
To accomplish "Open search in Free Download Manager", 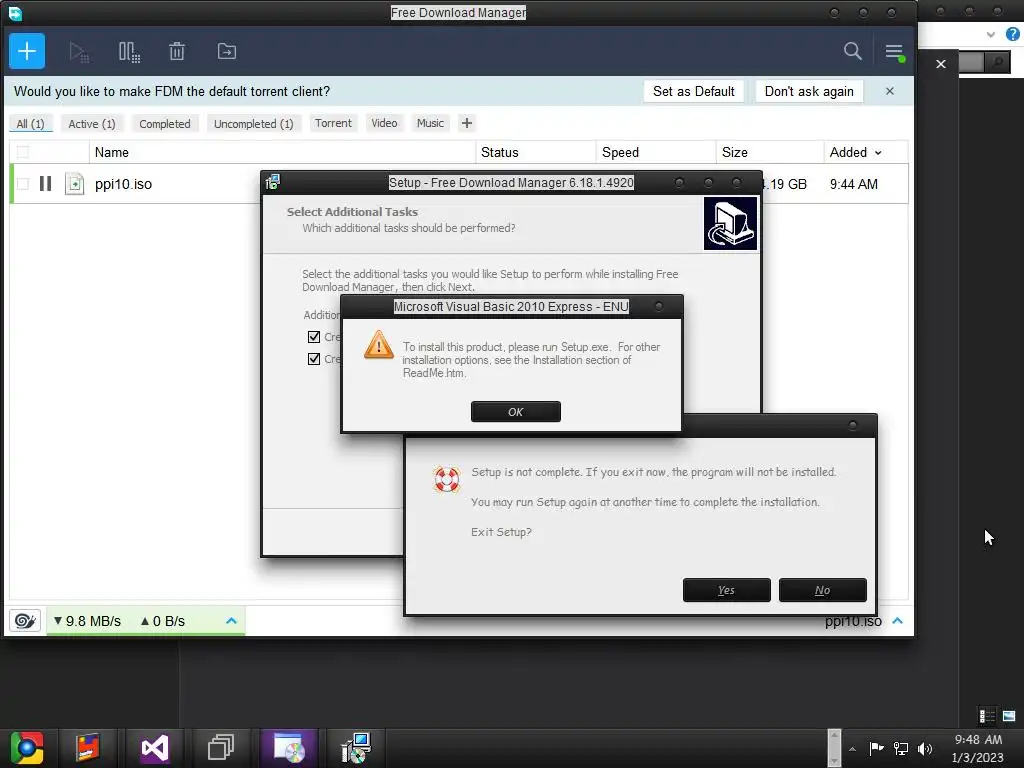I will (x=852, y=51).
